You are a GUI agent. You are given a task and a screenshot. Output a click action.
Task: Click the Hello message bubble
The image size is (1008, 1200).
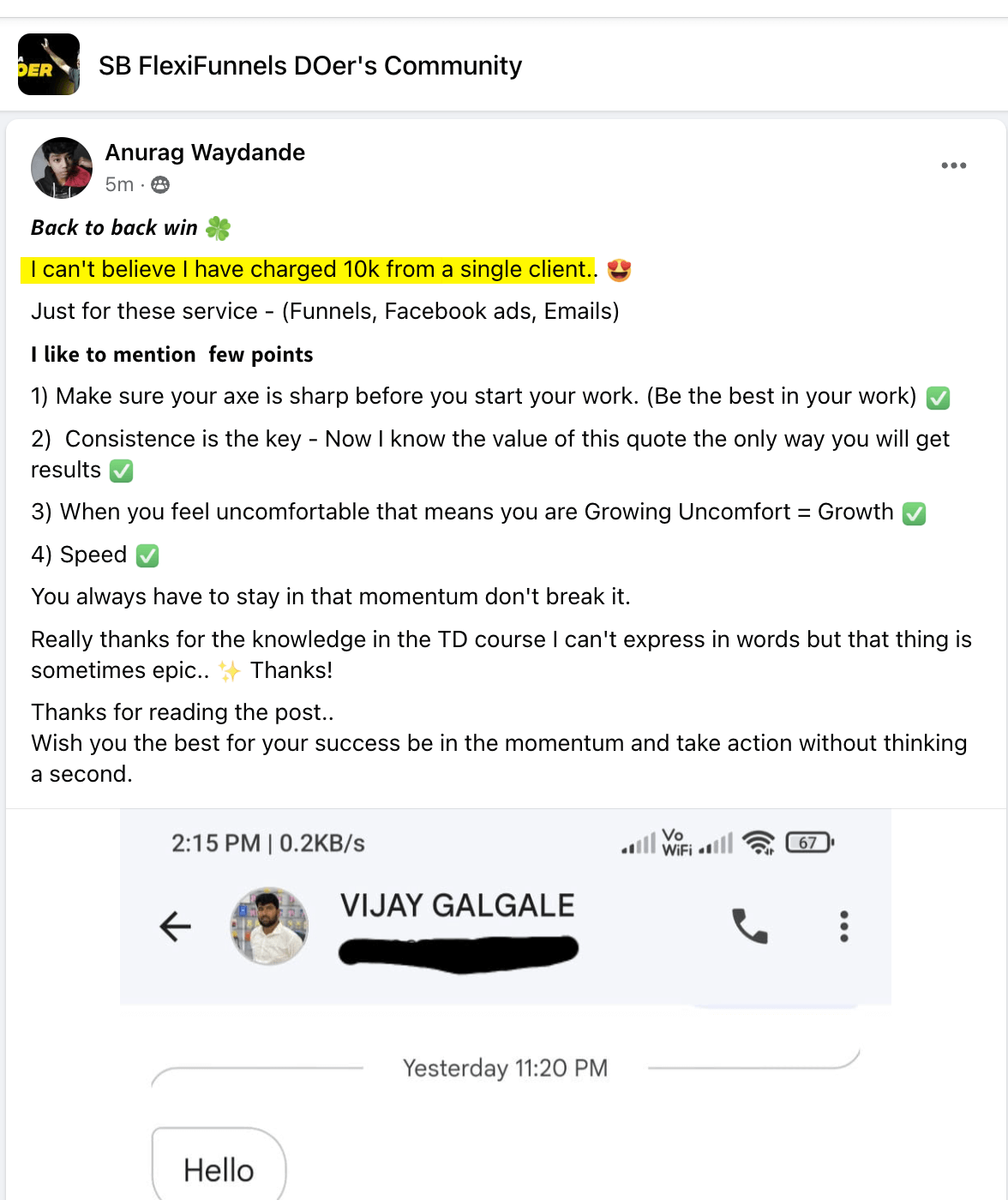click(218, 1167)
